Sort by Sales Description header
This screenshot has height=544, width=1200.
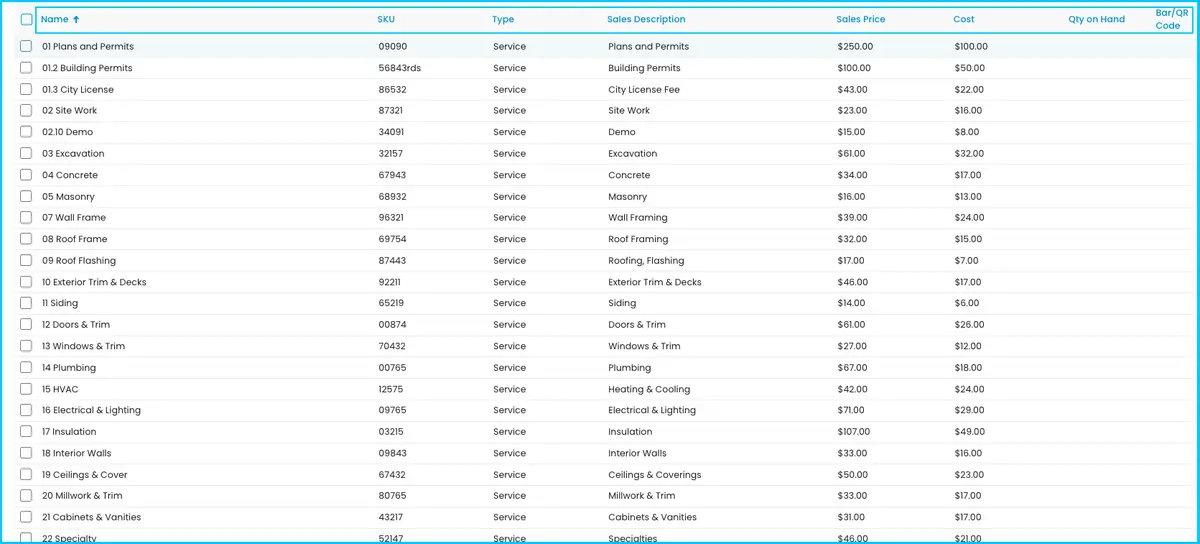646,19
